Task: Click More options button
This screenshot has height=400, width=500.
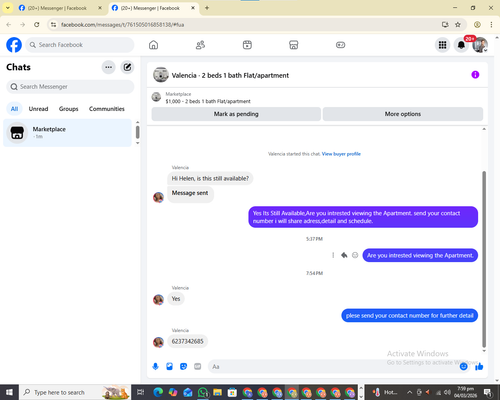Action: (403, 114)
